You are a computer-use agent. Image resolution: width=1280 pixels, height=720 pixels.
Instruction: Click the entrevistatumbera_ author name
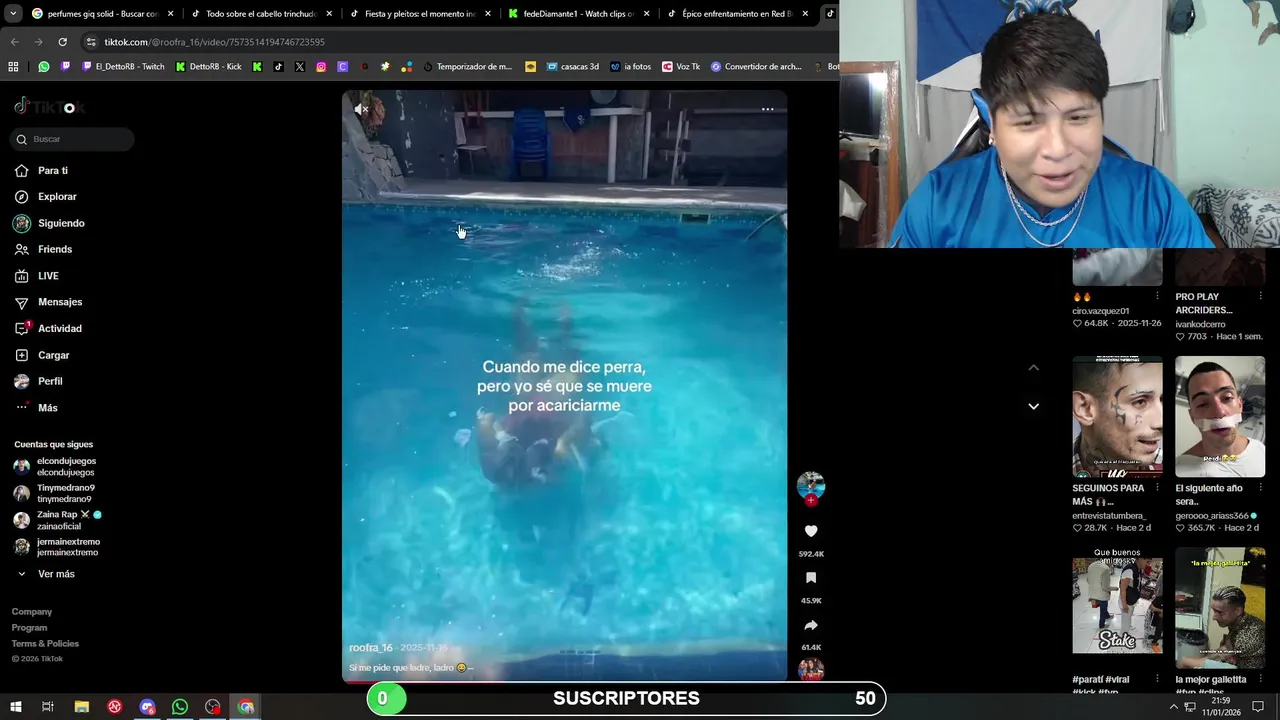tap(1109, 516)
